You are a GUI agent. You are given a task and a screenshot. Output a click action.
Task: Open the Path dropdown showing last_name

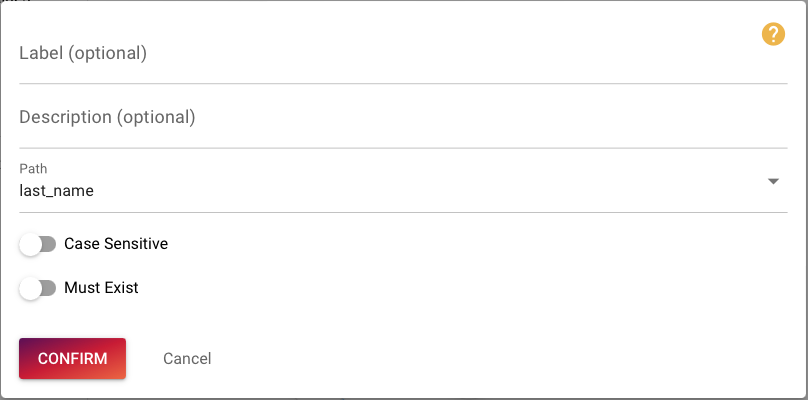(x=403, y=182)
